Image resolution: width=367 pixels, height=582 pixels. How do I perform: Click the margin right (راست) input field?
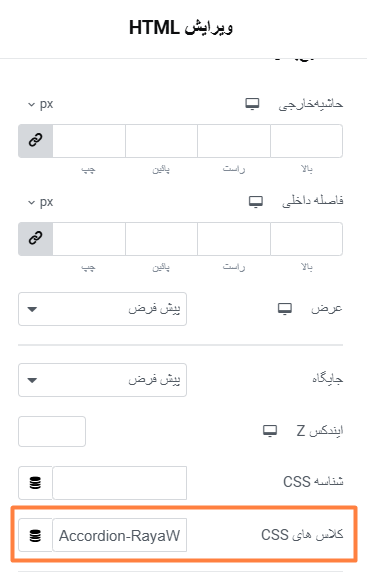(x=234, y=141)
